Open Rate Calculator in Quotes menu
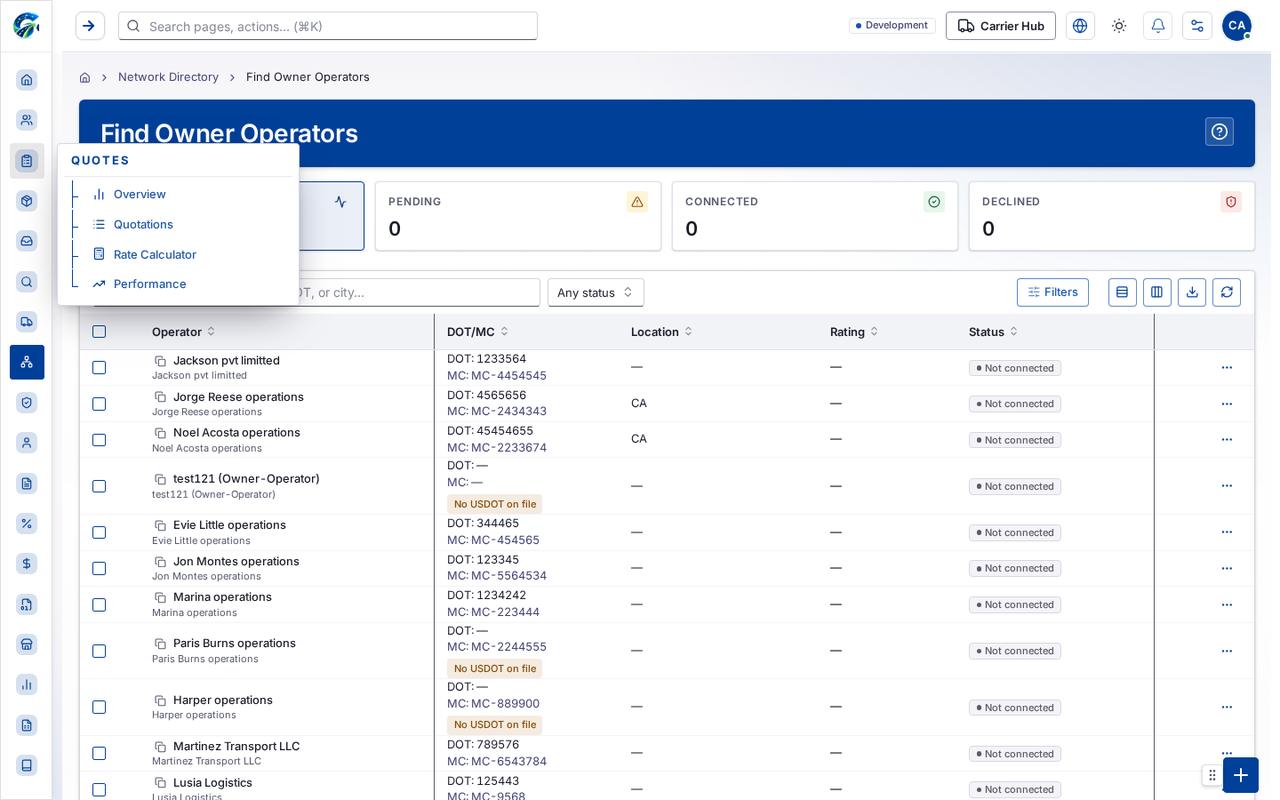Image resolution: width=1280 pixels, height=800 pixels. pyautogui.click(x=155, y=254)
